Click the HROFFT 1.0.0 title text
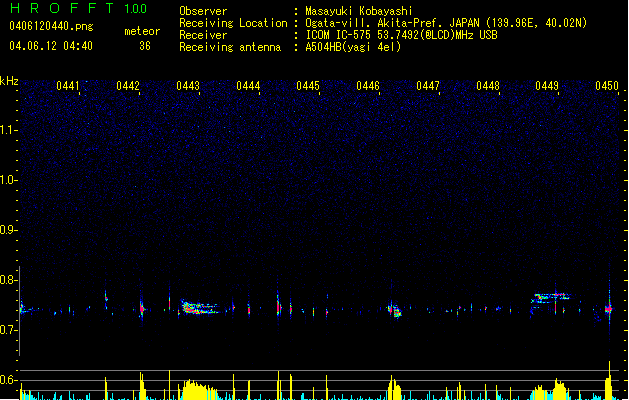Screen dimensions: 629x400 79,8
